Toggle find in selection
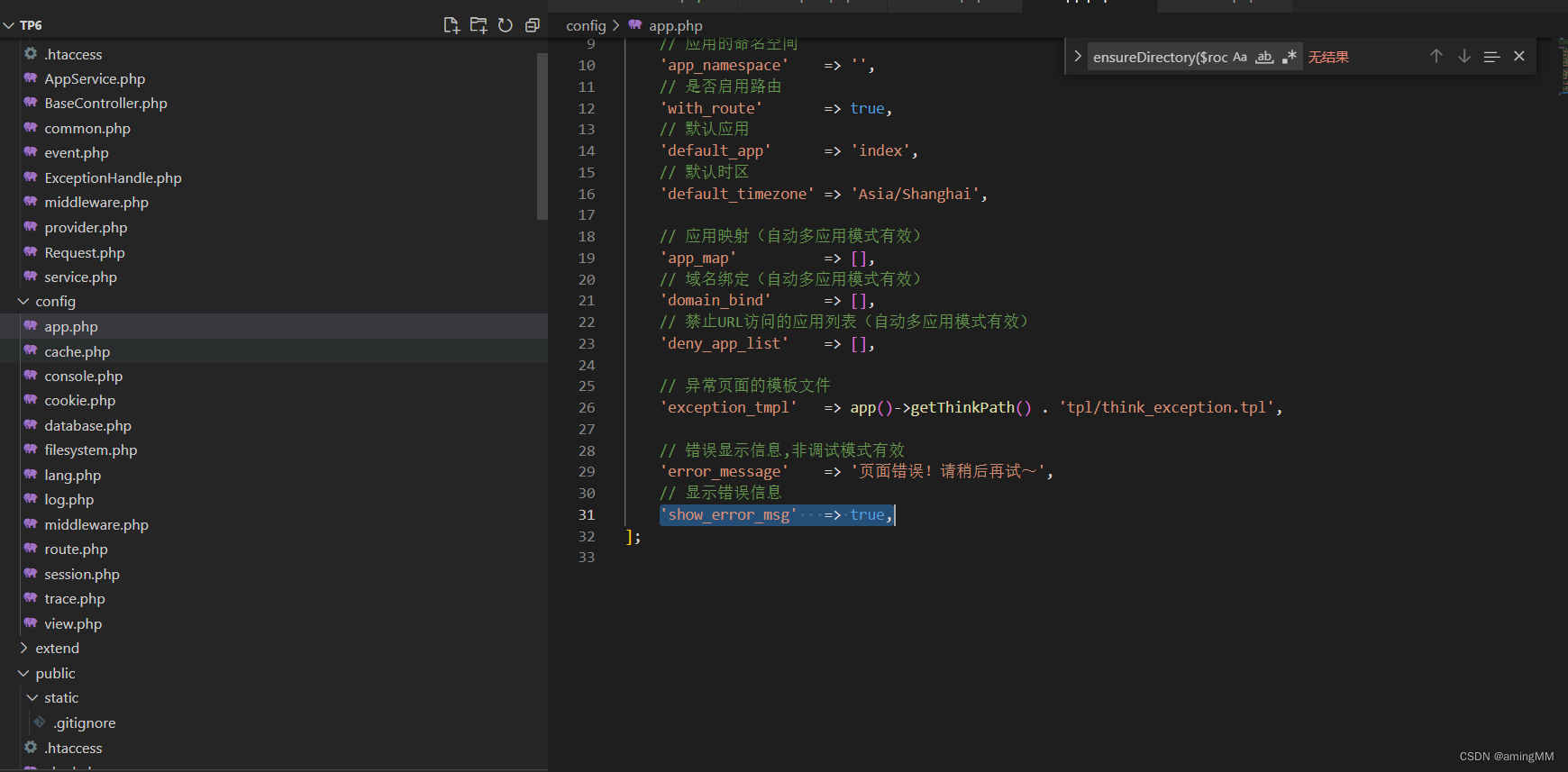 [1491, 56]
